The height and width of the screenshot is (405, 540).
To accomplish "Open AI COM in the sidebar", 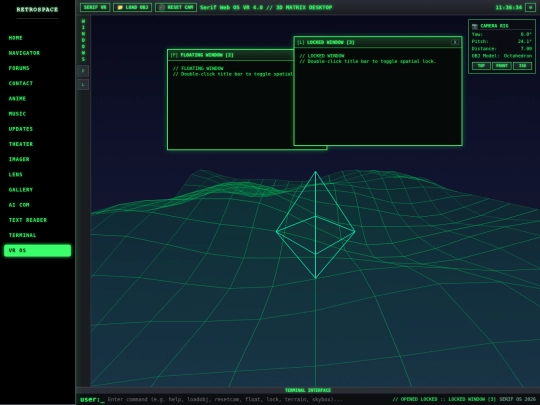I will click(x=37, y=205).
